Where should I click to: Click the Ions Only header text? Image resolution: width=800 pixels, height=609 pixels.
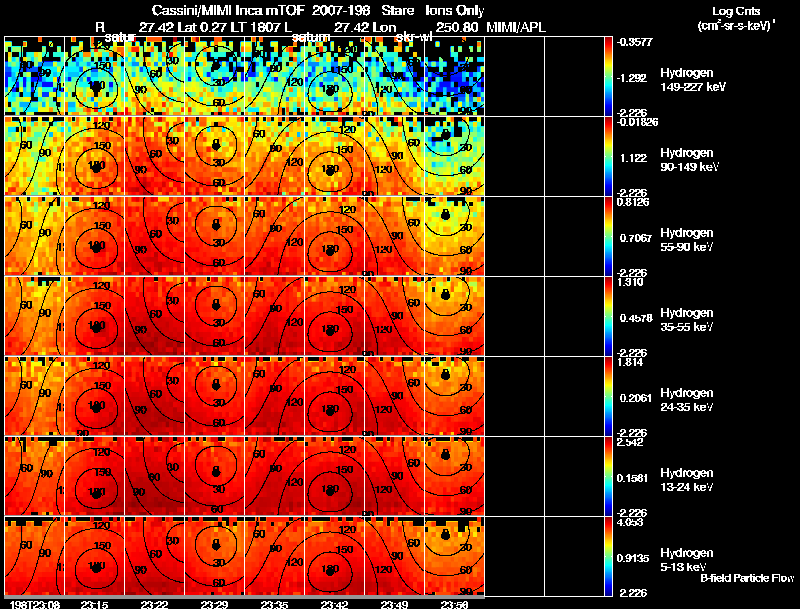(x=455, y=10)
